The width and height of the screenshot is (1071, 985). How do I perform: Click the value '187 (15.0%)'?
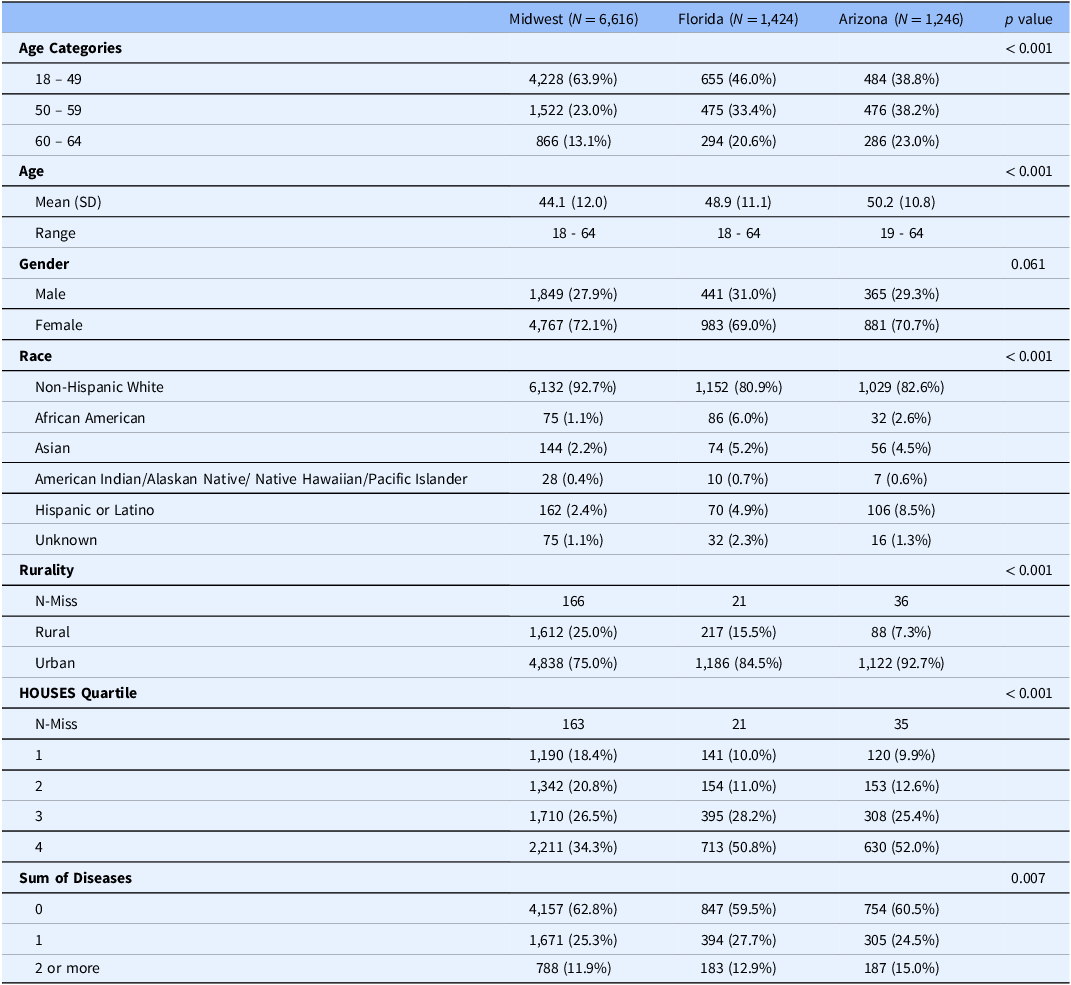[901, 968]
